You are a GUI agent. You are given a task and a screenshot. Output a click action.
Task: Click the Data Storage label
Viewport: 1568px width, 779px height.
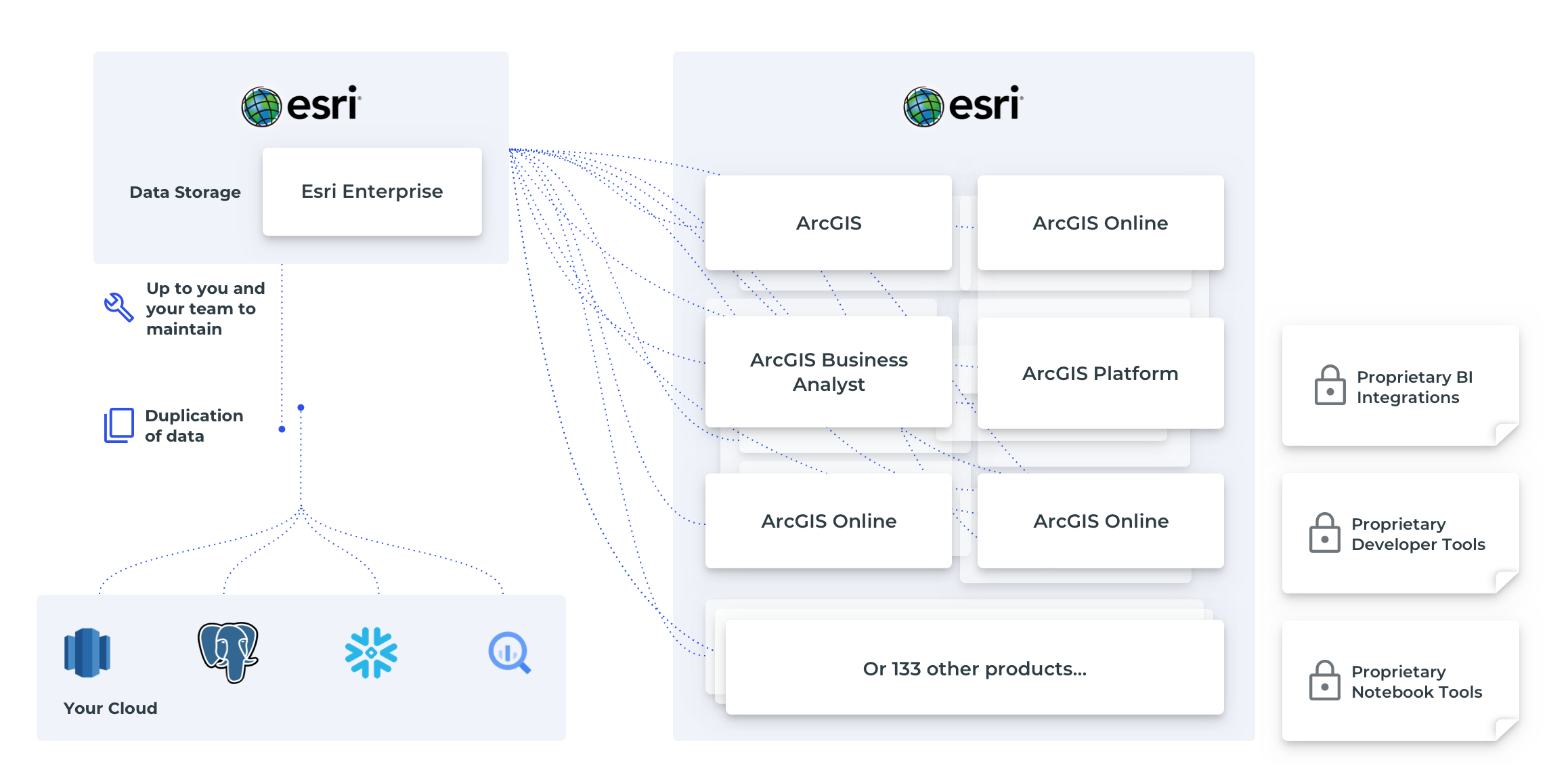tap(185, 192)
